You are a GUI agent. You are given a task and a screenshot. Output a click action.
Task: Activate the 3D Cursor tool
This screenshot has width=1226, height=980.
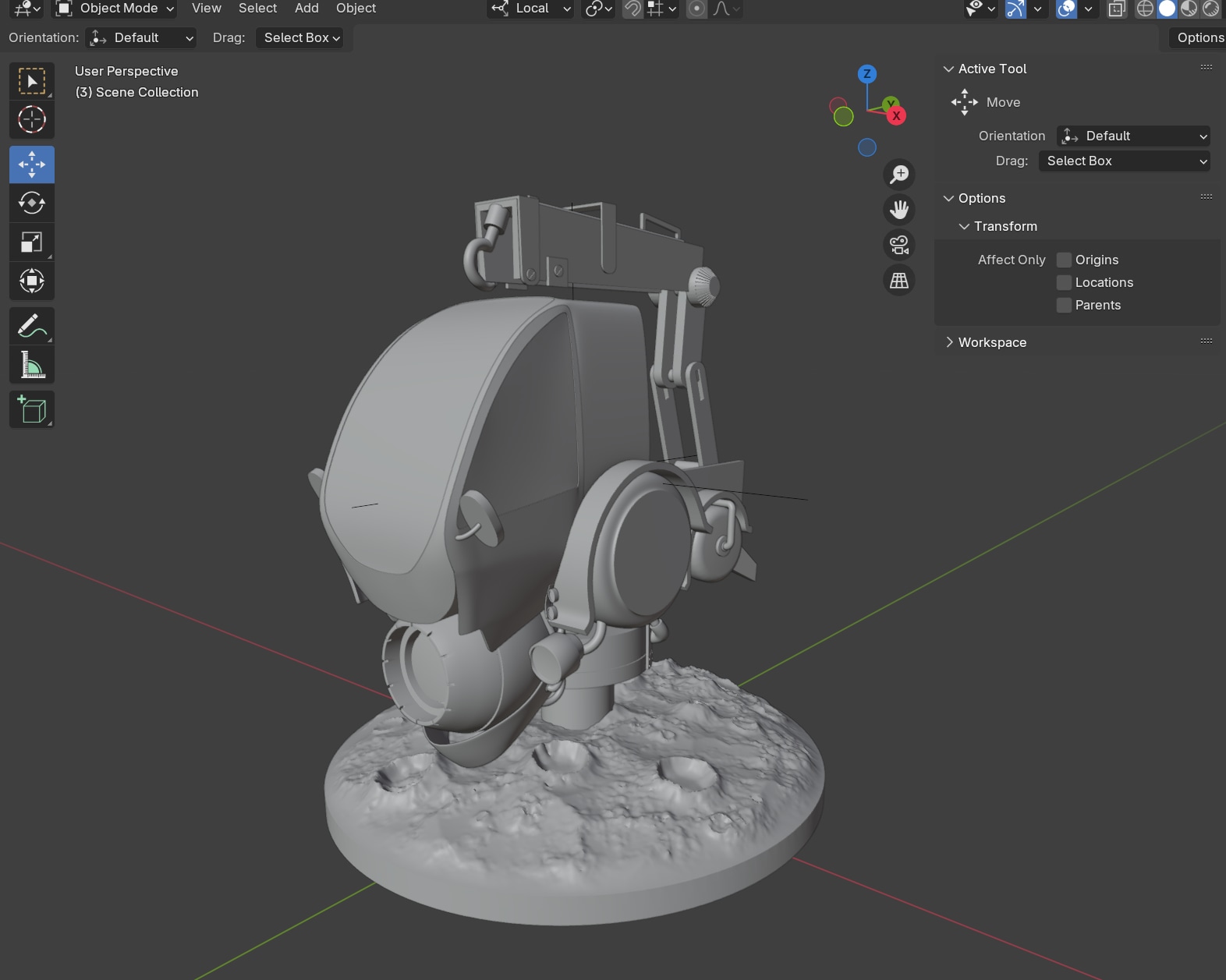point(32,119)
